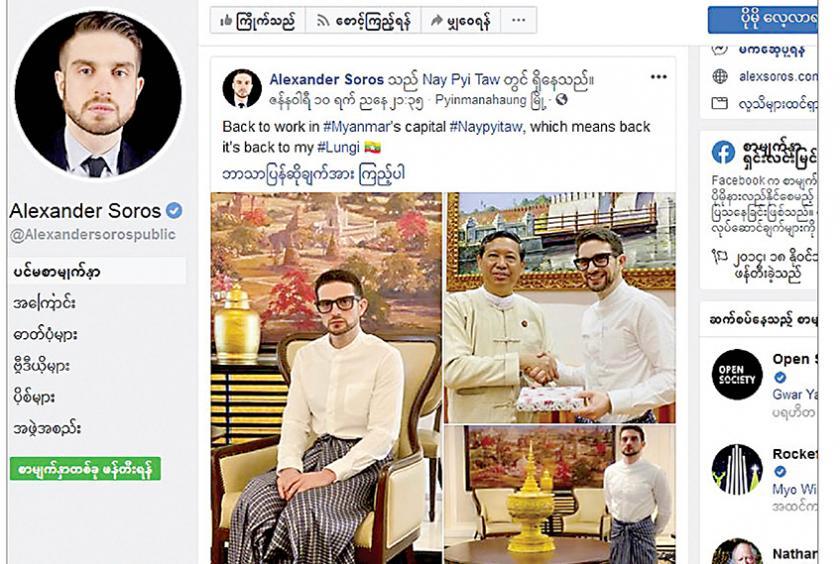Open the page options three-dot menu
This screenshot has width=840, height=564.
tap(519, 21)
